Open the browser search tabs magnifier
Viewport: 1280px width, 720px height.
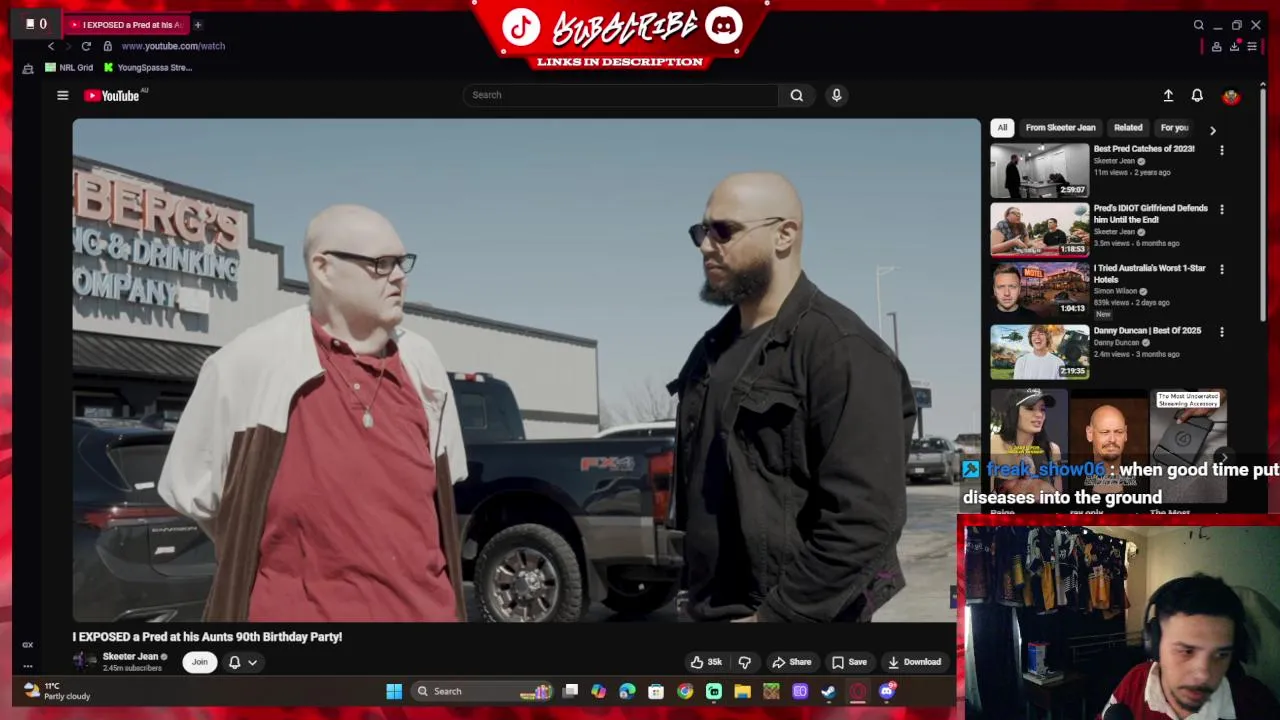[x=1199, y=25]
